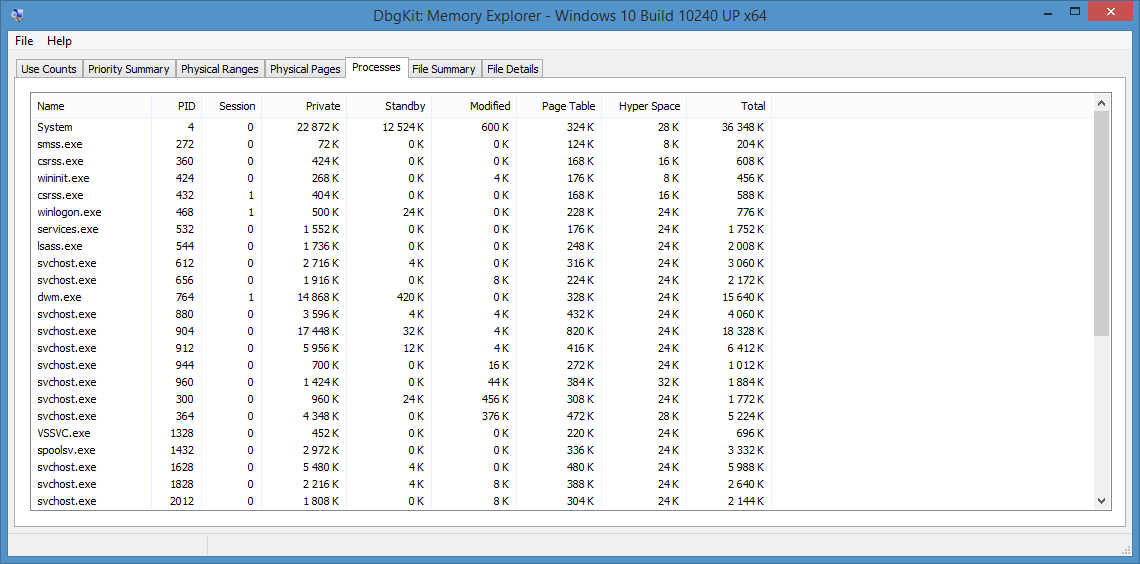
Task: Select the dwm.exe row
Action: (401, 297)
